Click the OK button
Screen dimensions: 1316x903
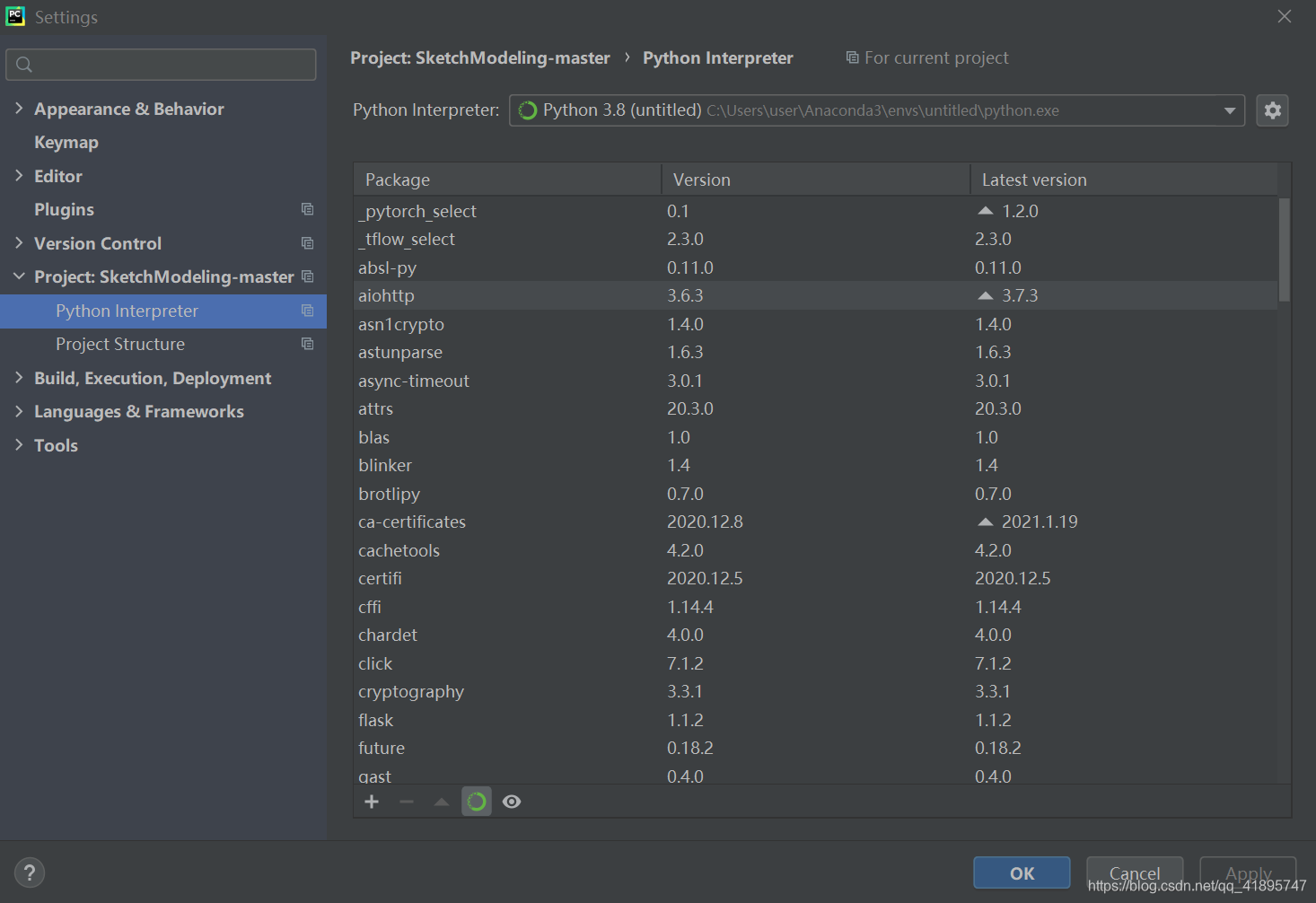click(1022, 872)
